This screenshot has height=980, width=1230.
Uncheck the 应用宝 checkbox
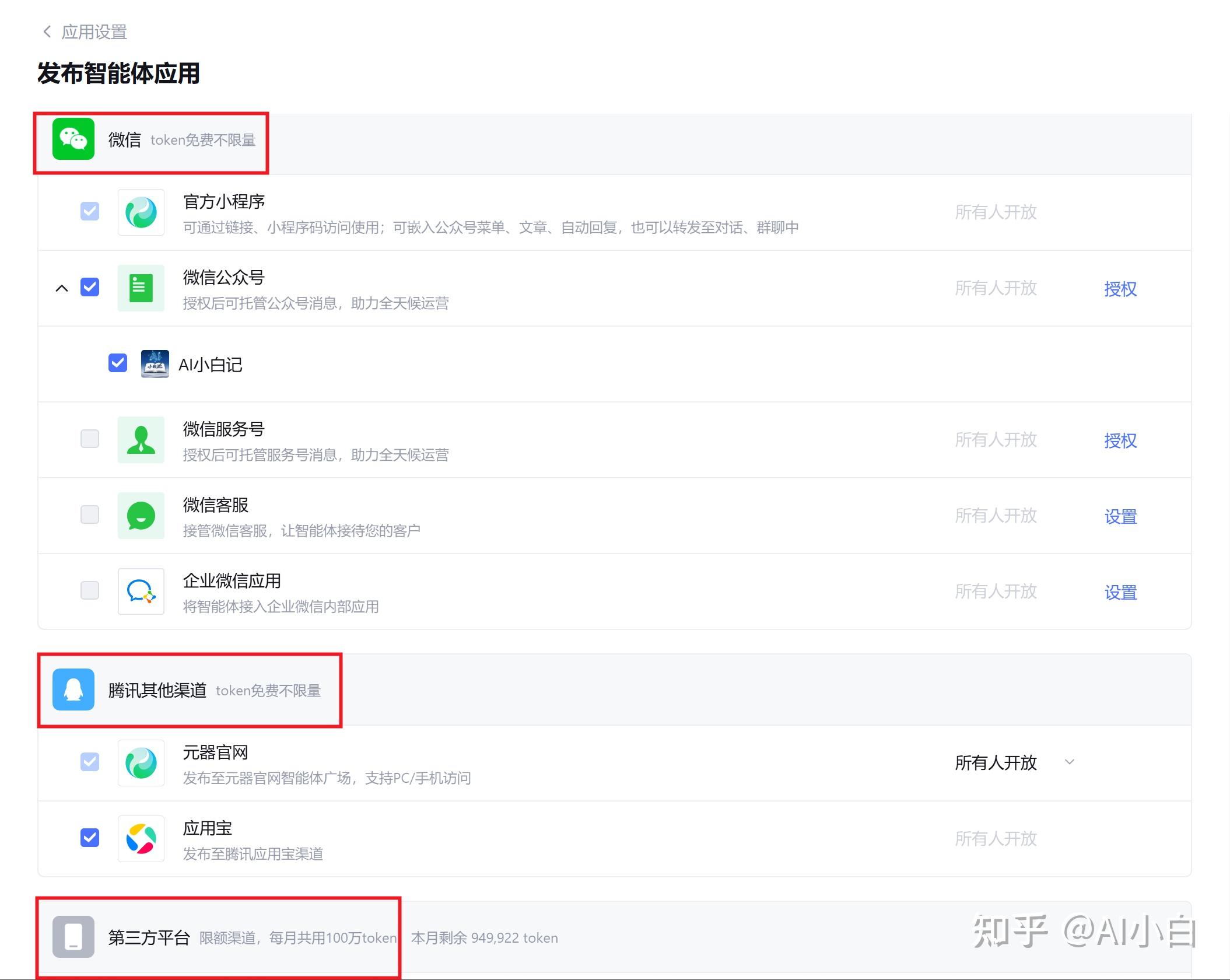pyautogui.click(x=90, y=838)
